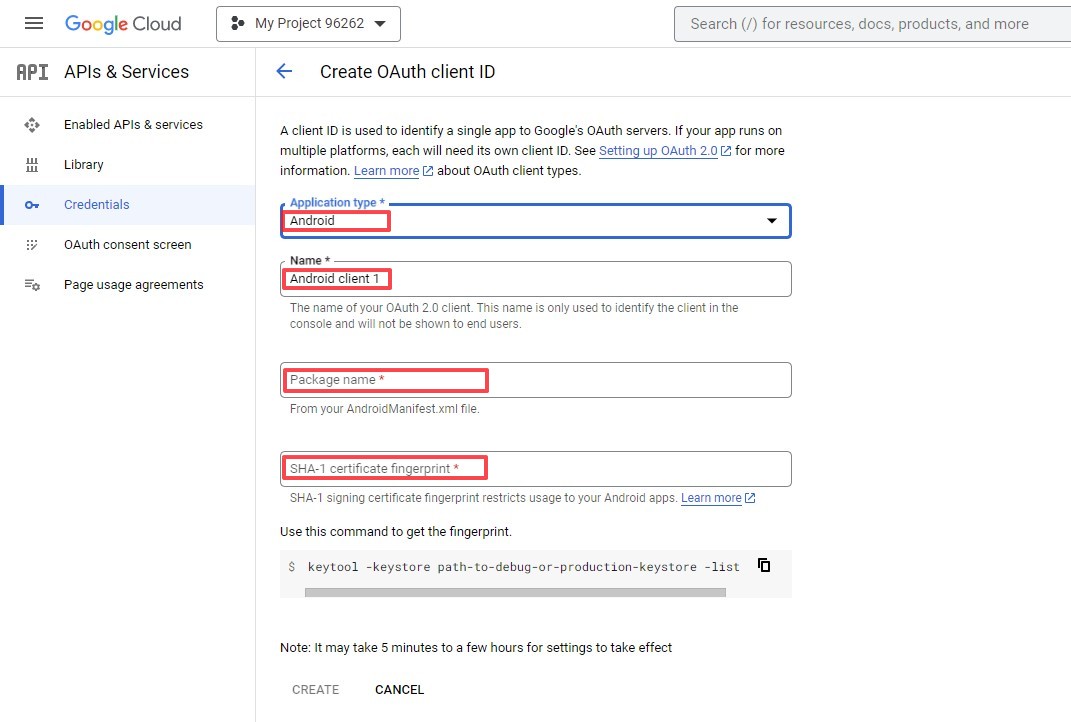Click the Google Cloud logo
Viewport: 1071px width, 722px height.
[x=123, y=23]
